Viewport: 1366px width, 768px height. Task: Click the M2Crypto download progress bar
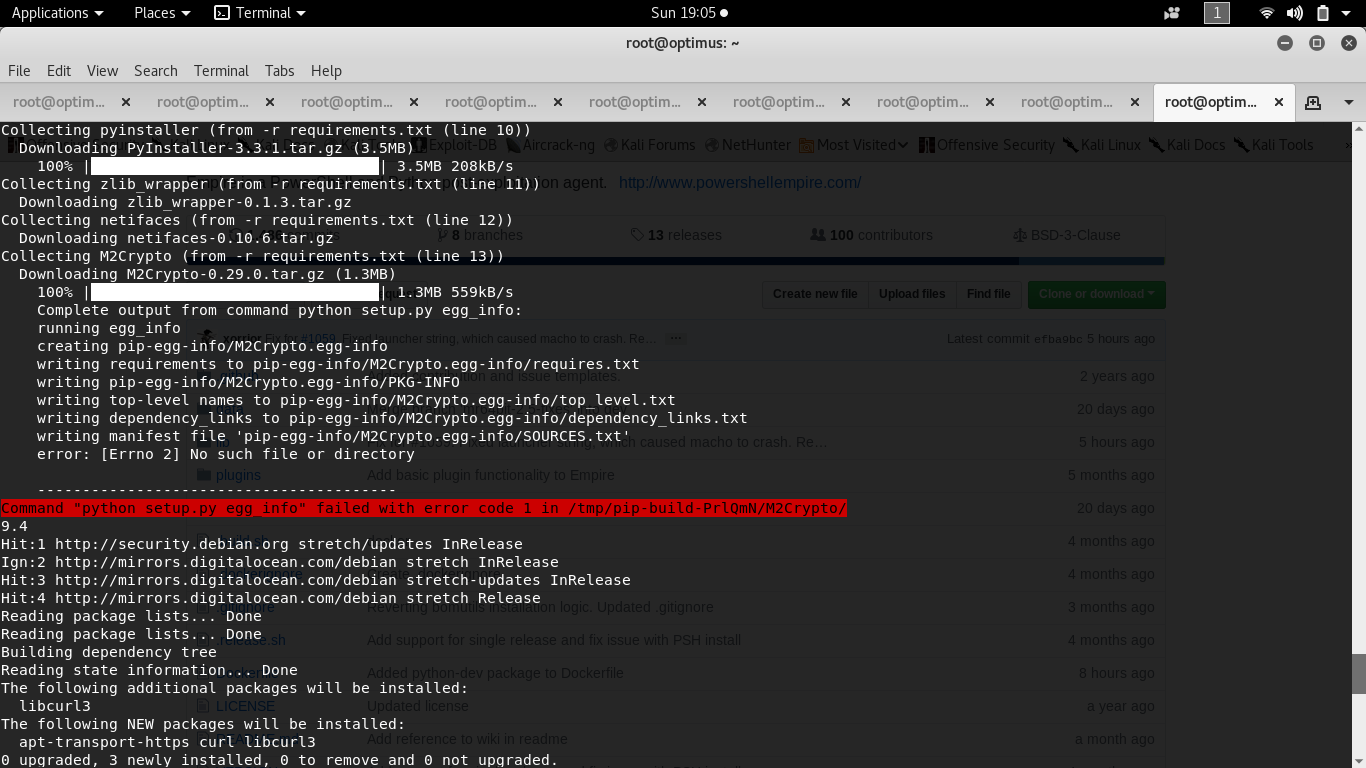(x=234, y=292)
